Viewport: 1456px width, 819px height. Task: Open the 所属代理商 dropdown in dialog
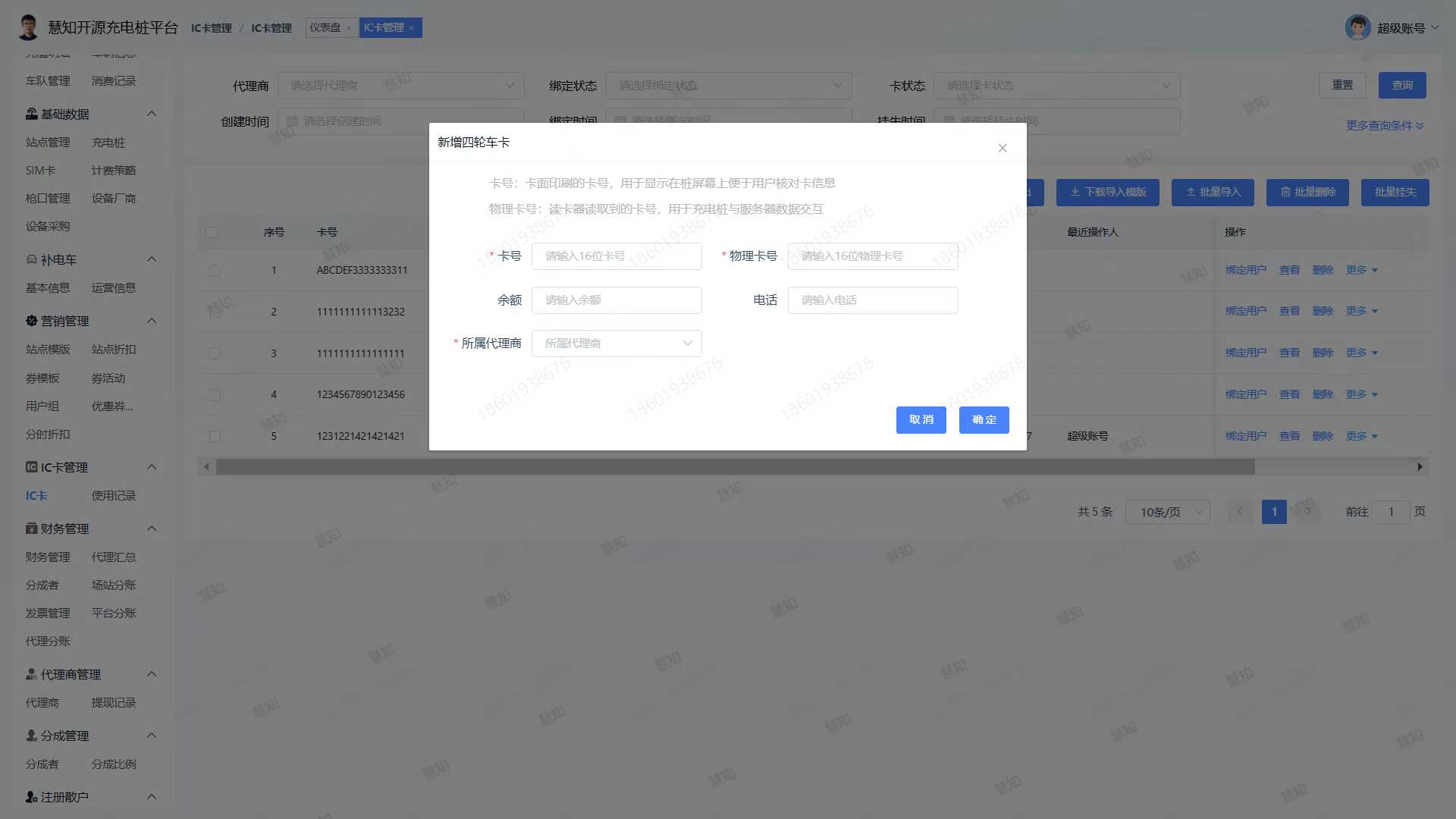(x=617, y=344)
